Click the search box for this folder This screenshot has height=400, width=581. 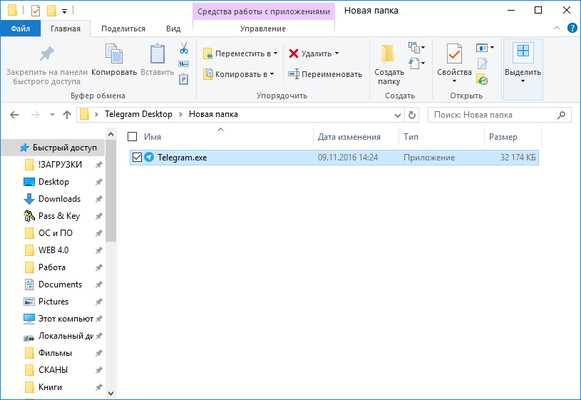click(499, 115)
